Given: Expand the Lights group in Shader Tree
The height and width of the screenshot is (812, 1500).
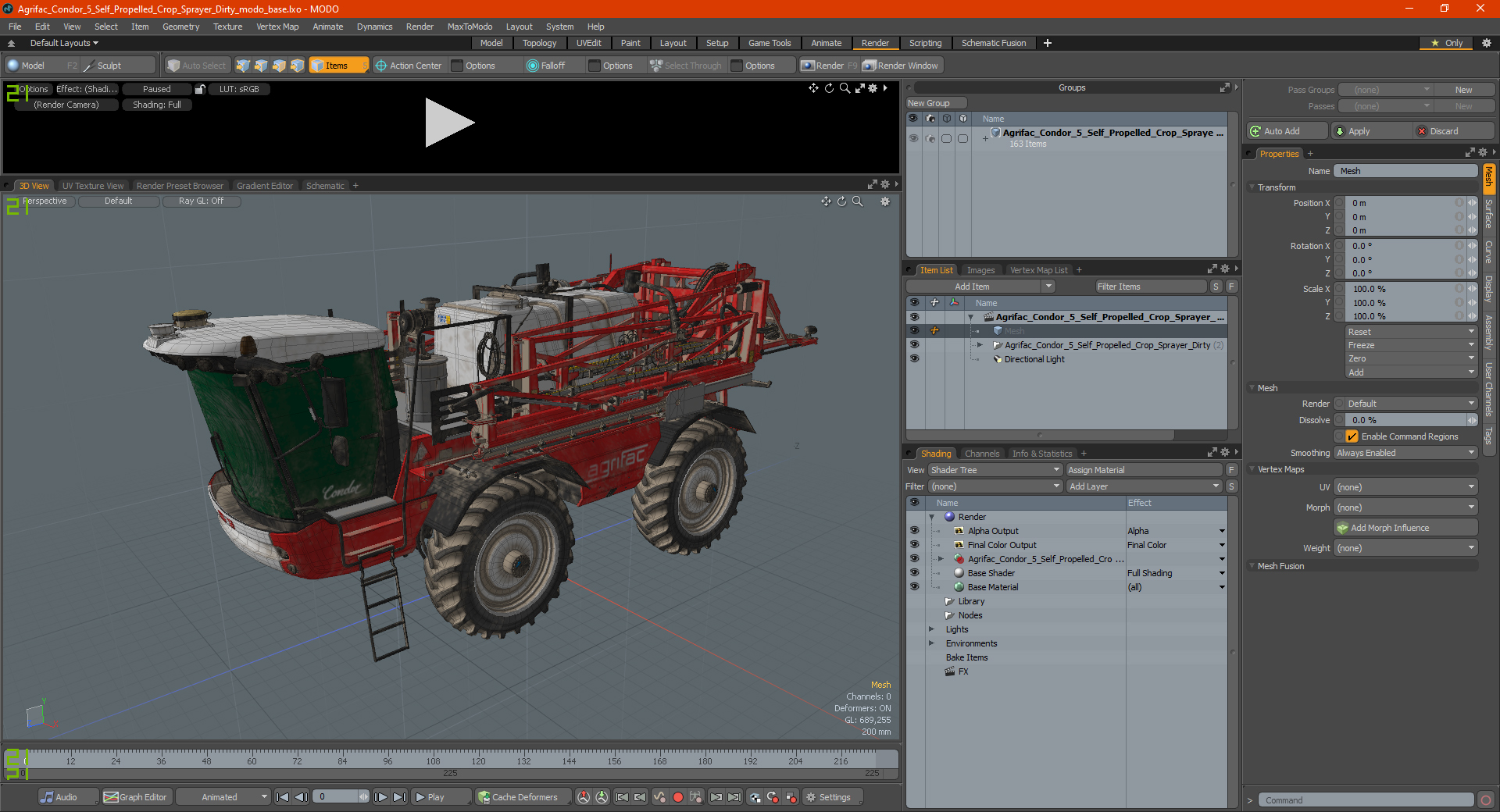Looking at the screenshot, I should tap(931, 629).
